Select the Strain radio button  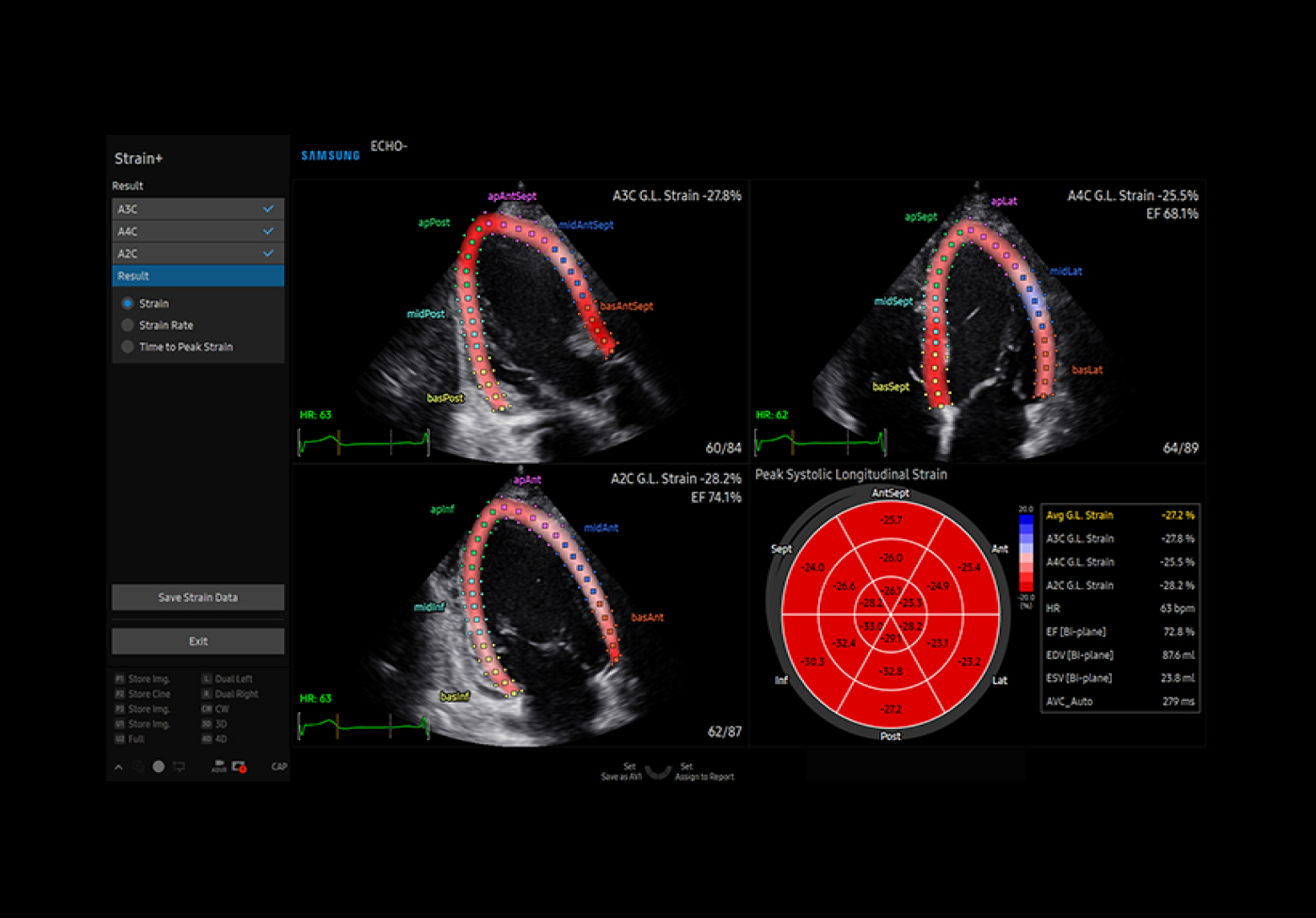point(127,304)
